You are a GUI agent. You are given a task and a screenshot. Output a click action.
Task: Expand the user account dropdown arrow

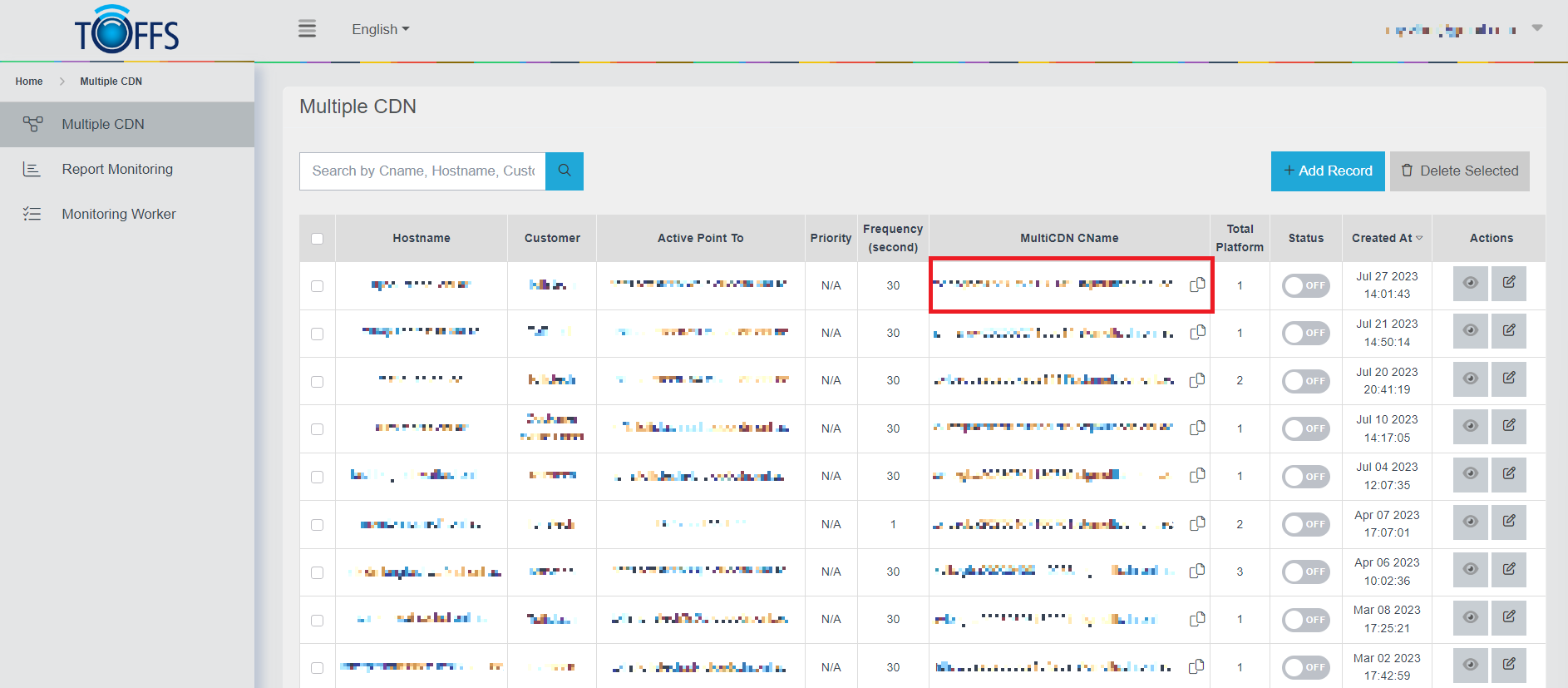[1537, 28]
